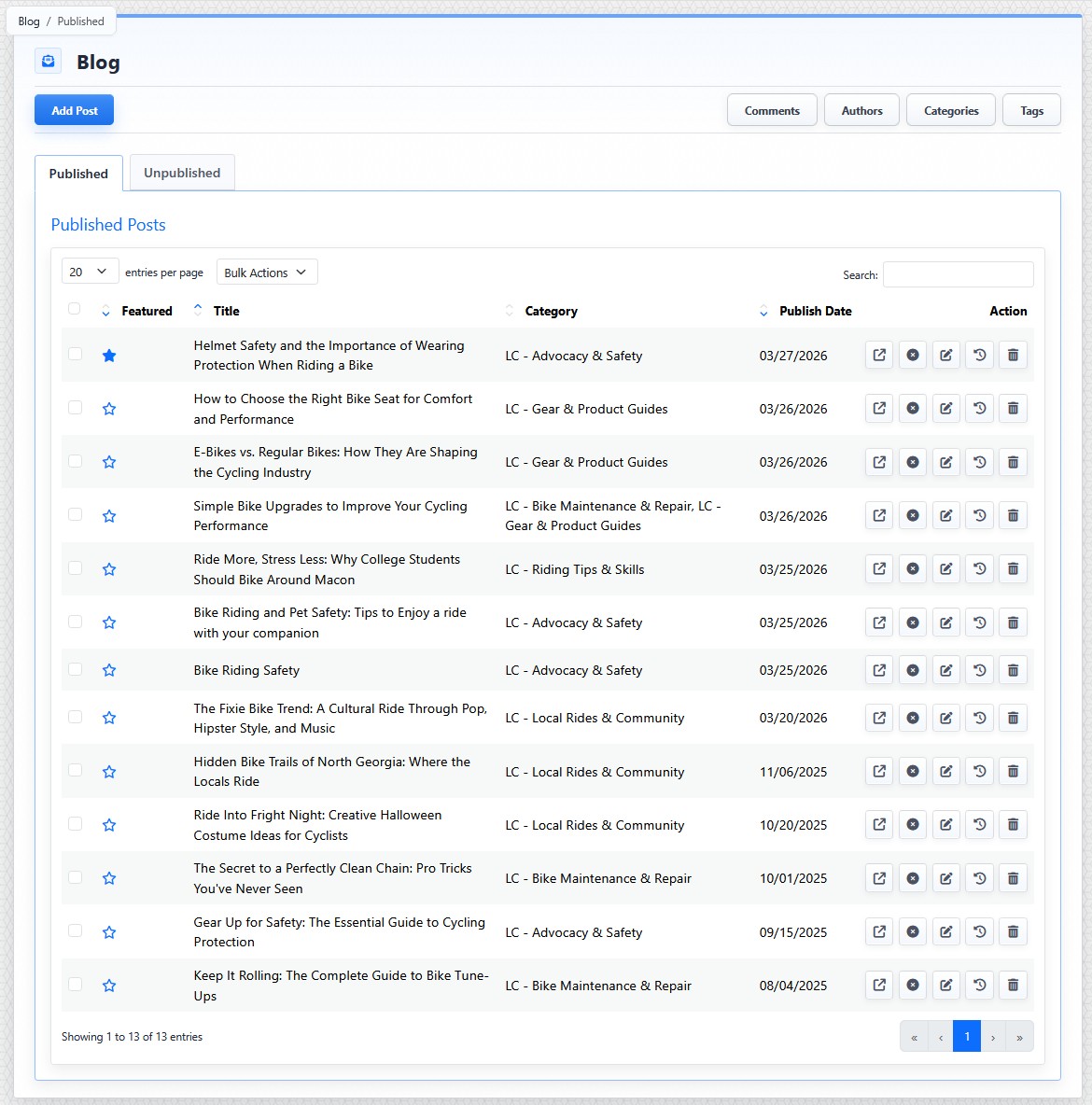Open the Authors section
1092x1105 pixels.
pyautogui.click(x=861, y=111)
